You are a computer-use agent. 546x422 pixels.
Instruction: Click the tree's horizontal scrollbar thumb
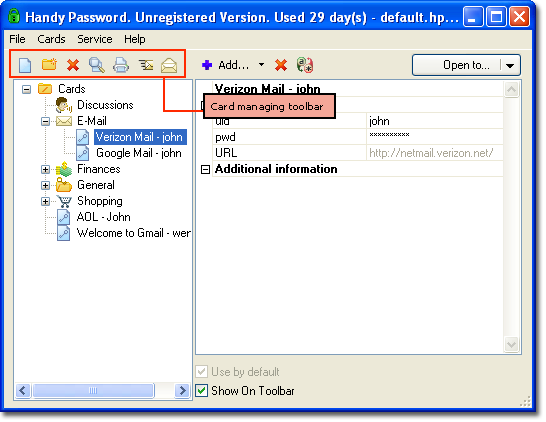click(93, 391)
